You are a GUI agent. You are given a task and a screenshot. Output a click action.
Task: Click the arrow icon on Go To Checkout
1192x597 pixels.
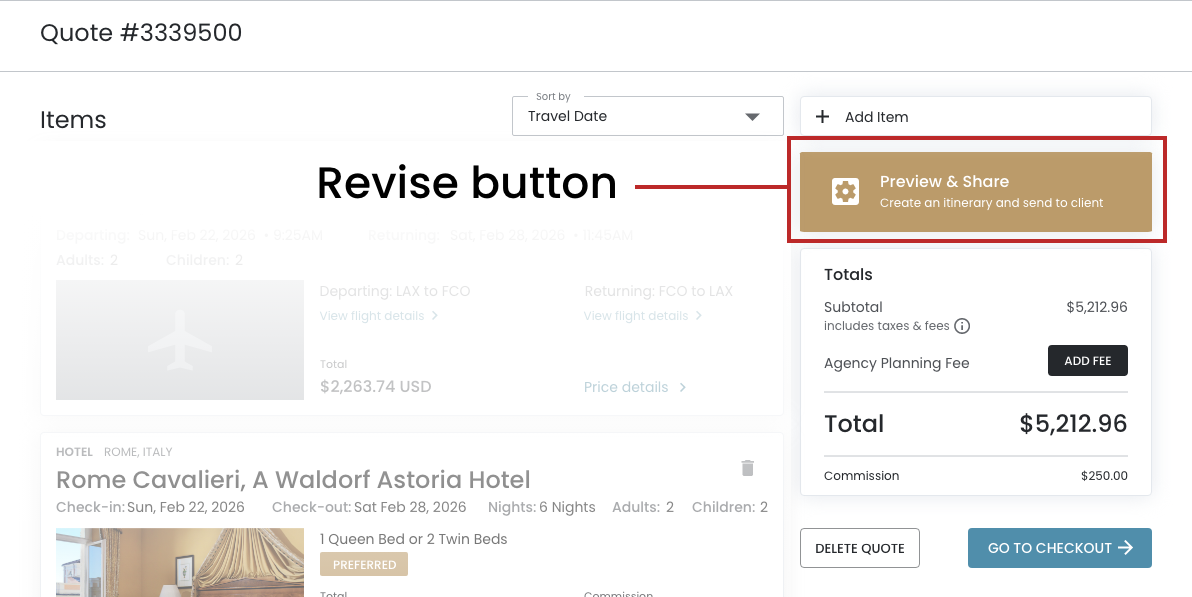(1125, 548)
